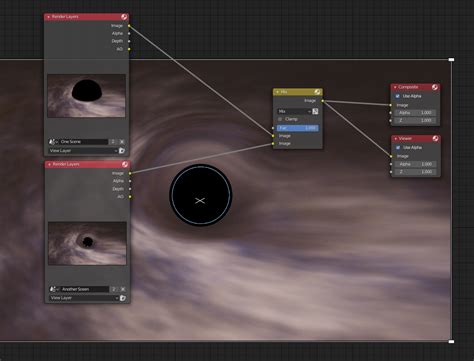Click preview icon in Viewer node header

point(435,138)
